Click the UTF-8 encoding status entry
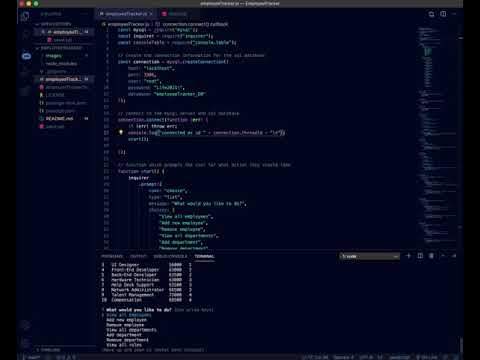The image size is (480, 360). tap(366, 357)
